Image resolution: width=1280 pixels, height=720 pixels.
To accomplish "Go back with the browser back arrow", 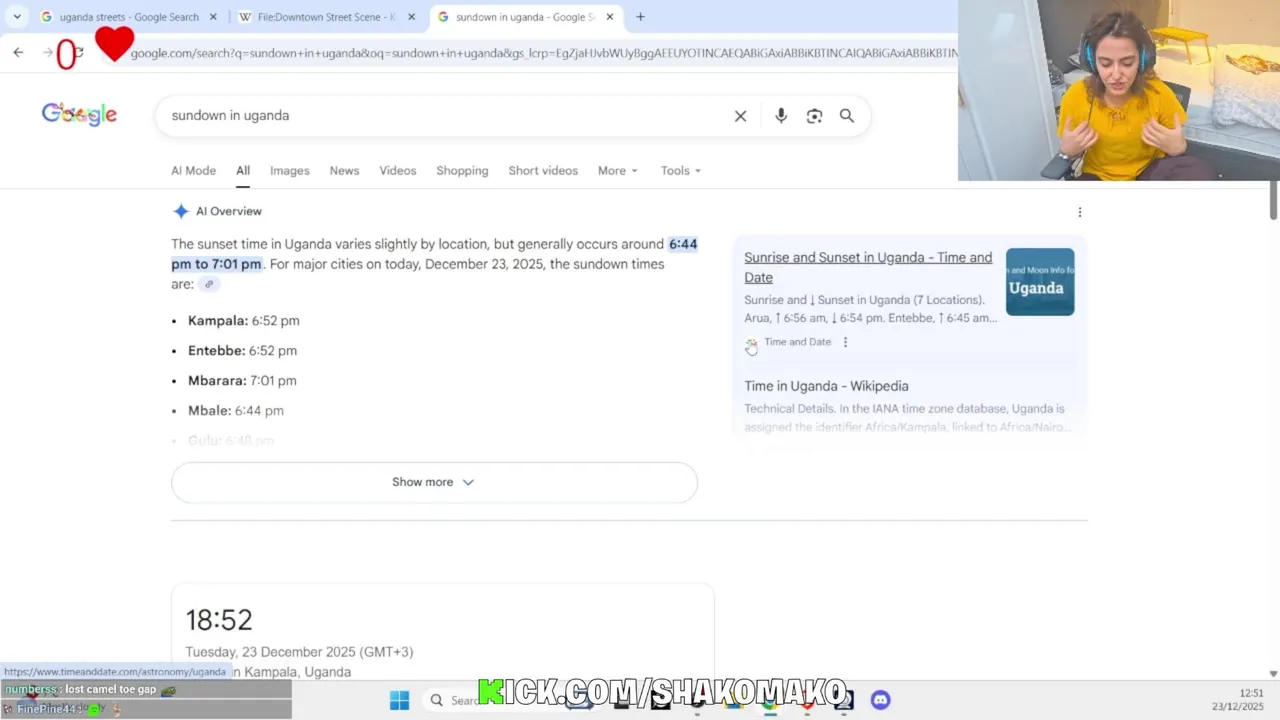I will point(18,52).
